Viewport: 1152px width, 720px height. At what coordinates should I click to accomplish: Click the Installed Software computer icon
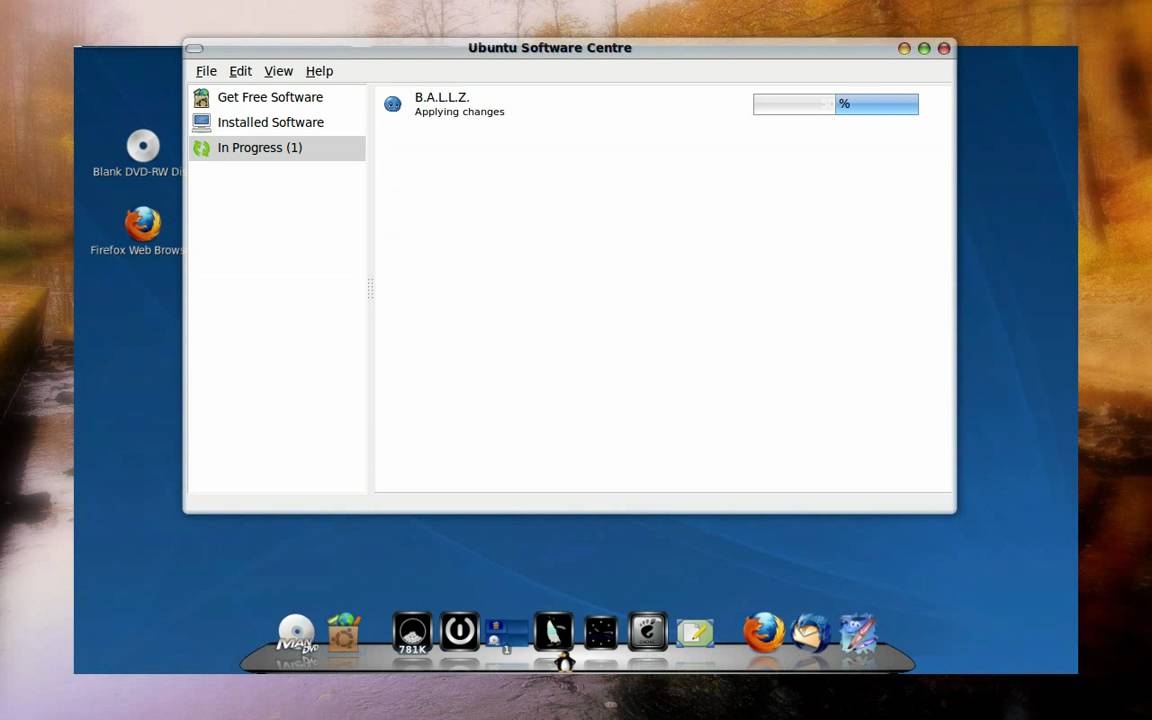point(201,122)
